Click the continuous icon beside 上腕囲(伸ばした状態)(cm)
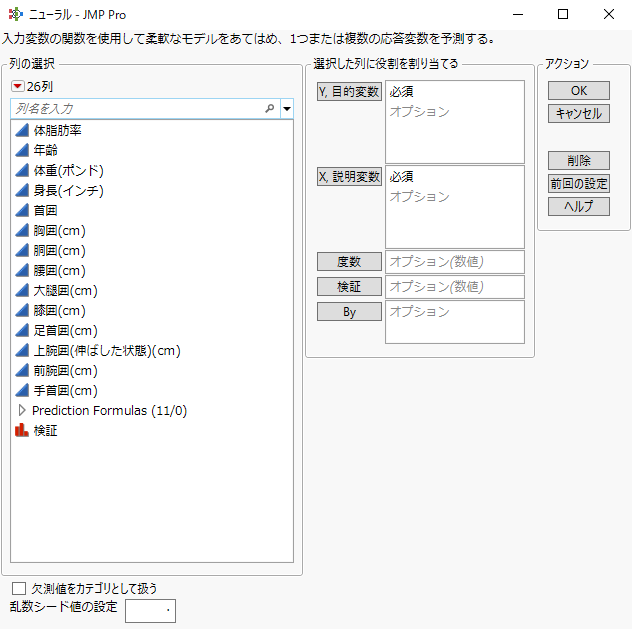This screenshot has width=632, height=629. 22,351
